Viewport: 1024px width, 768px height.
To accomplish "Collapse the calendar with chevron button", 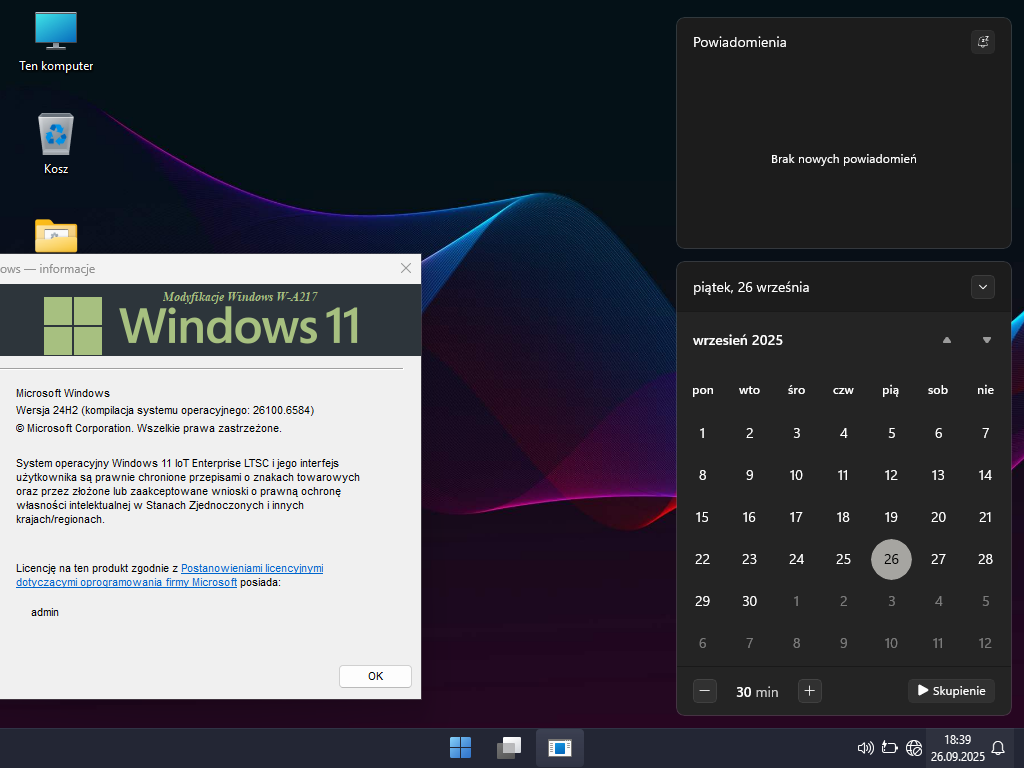I will (x=983, y=287).
